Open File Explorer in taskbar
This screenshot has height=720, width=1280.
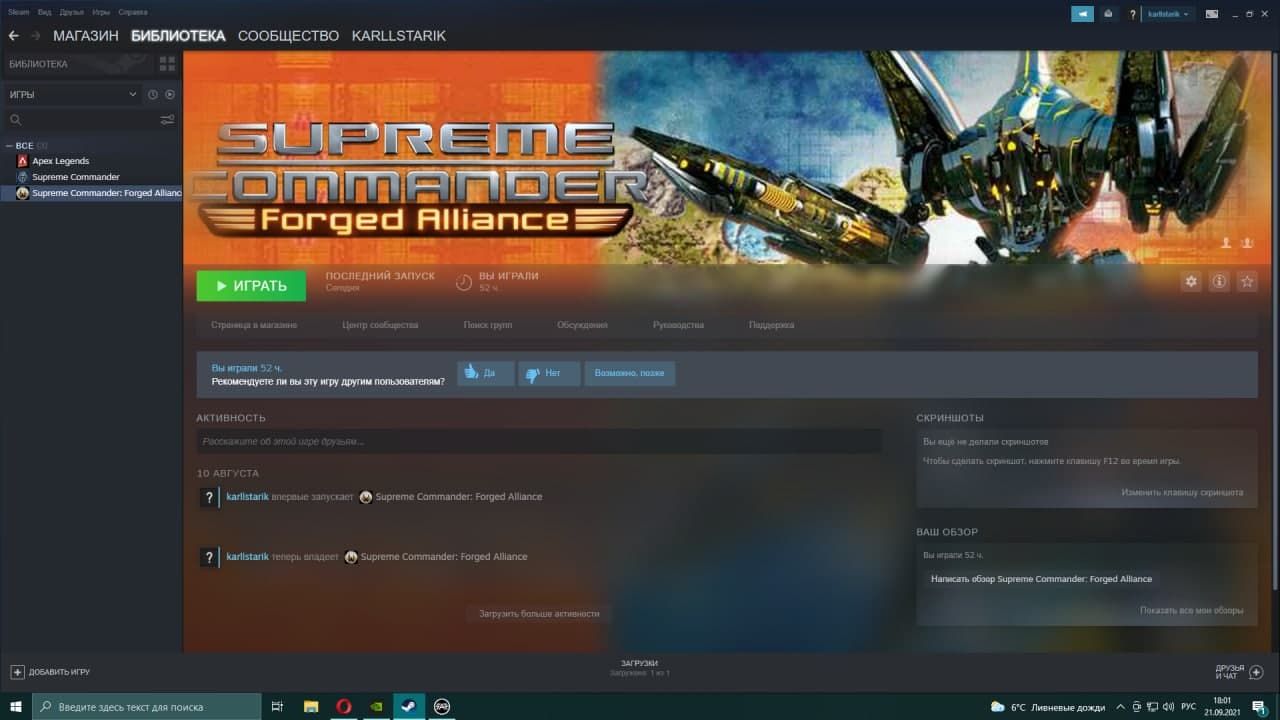pyautogui.click(x=311, y=706)
